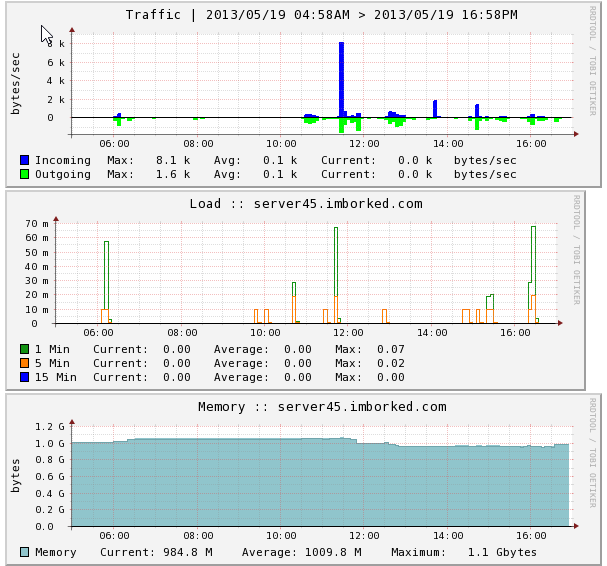Click the 12:00 label on Traffic x-axis
This screenshot has width=607, height=566.
tap(364, 144)
